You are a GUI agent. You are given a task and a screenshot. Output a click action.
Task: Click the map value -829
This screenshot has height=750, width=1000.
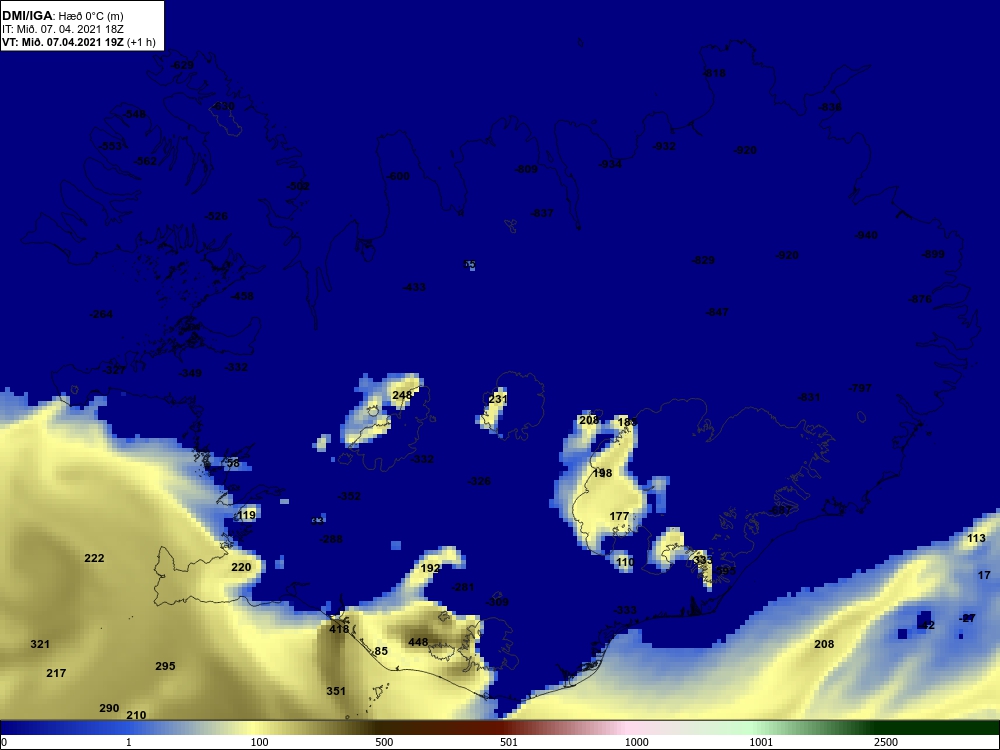pyautogui.click(x=703, y=260)
